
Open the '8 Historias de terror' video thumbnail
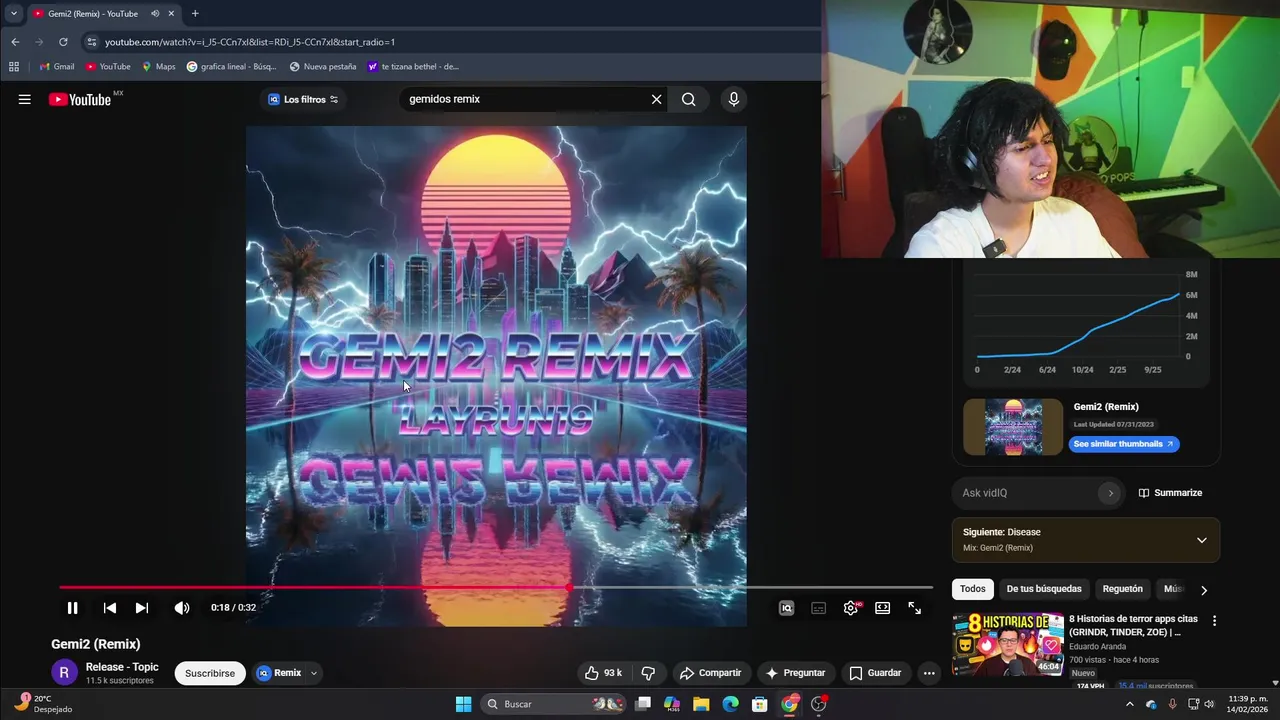pyautogui.click(x=1008, y=644)
